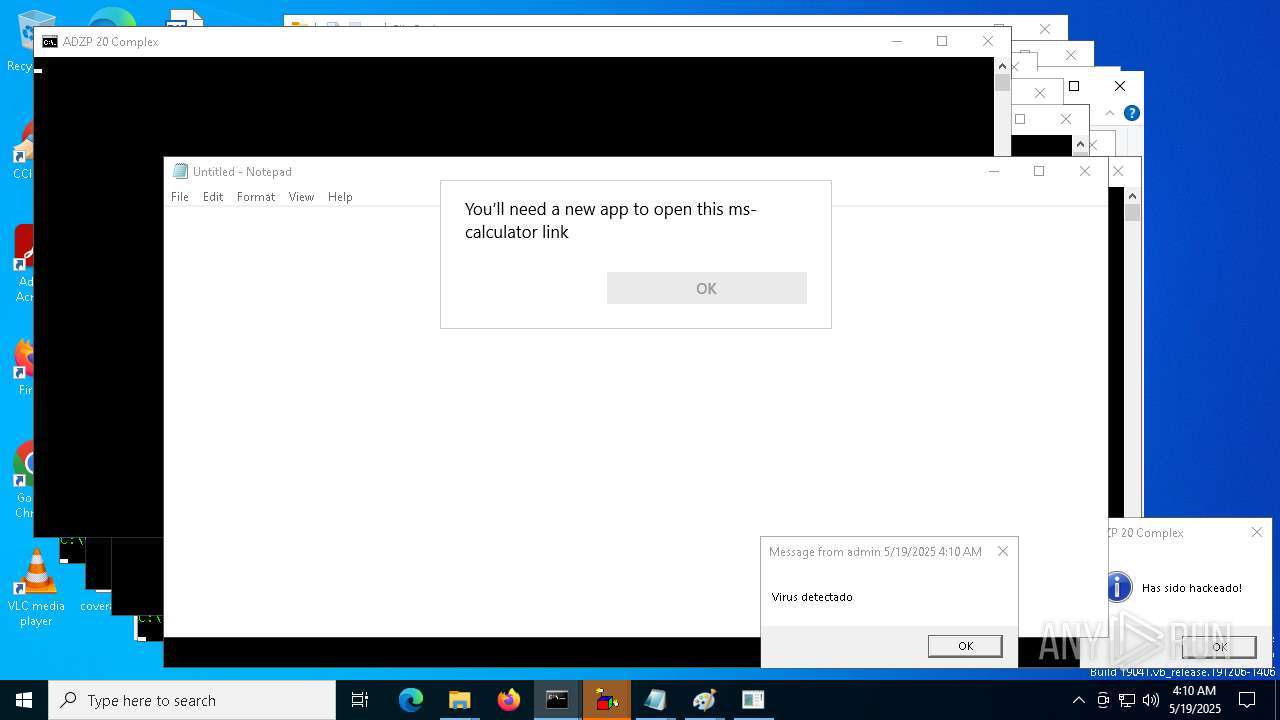Screen dimensions: 1280x720
Task: Collapse the ribbon using chevron beside Help icon
Action: (1109, 114)
